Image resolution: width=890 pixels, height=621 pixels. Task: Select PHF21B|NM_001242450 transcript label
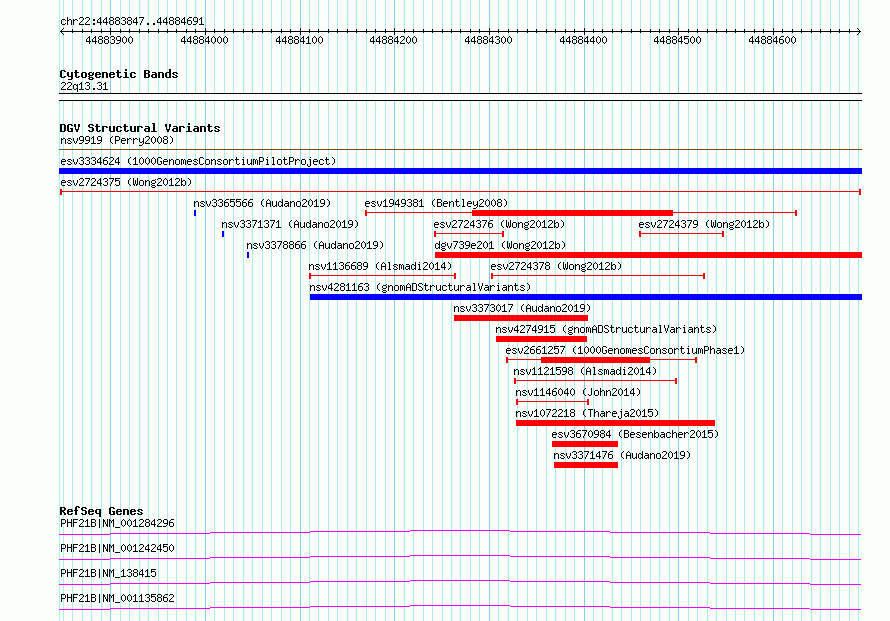pos(117,548)
